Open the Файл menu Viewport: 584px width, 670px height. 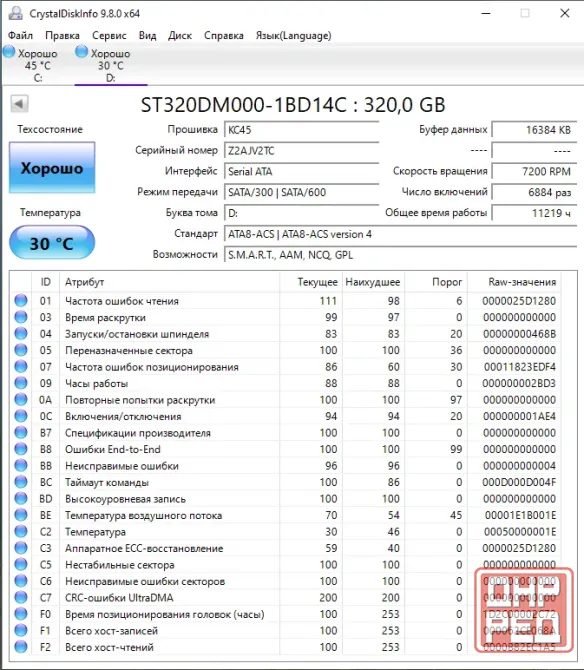click(20, 35)
